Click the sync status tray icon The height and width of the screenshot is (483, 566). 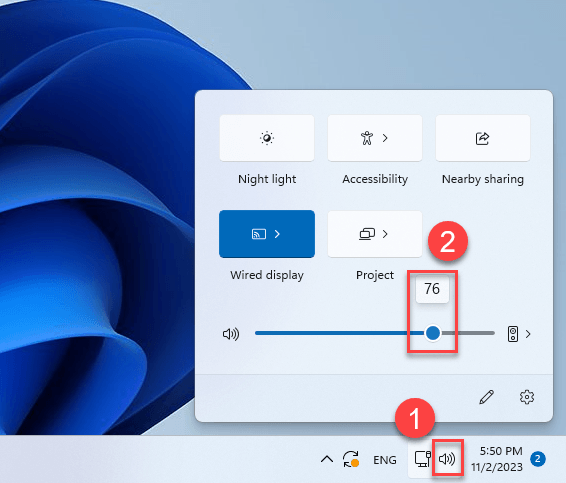(351, 459)
